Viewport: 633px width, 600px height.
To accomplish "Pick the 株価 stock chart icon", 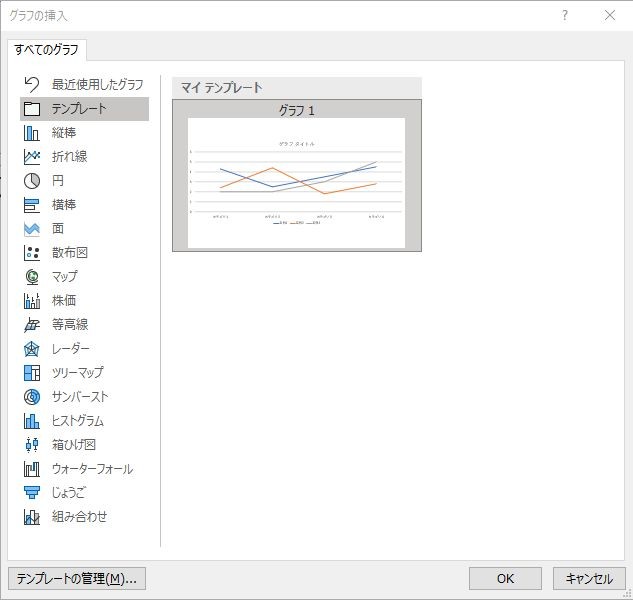I will pos(31,301).
